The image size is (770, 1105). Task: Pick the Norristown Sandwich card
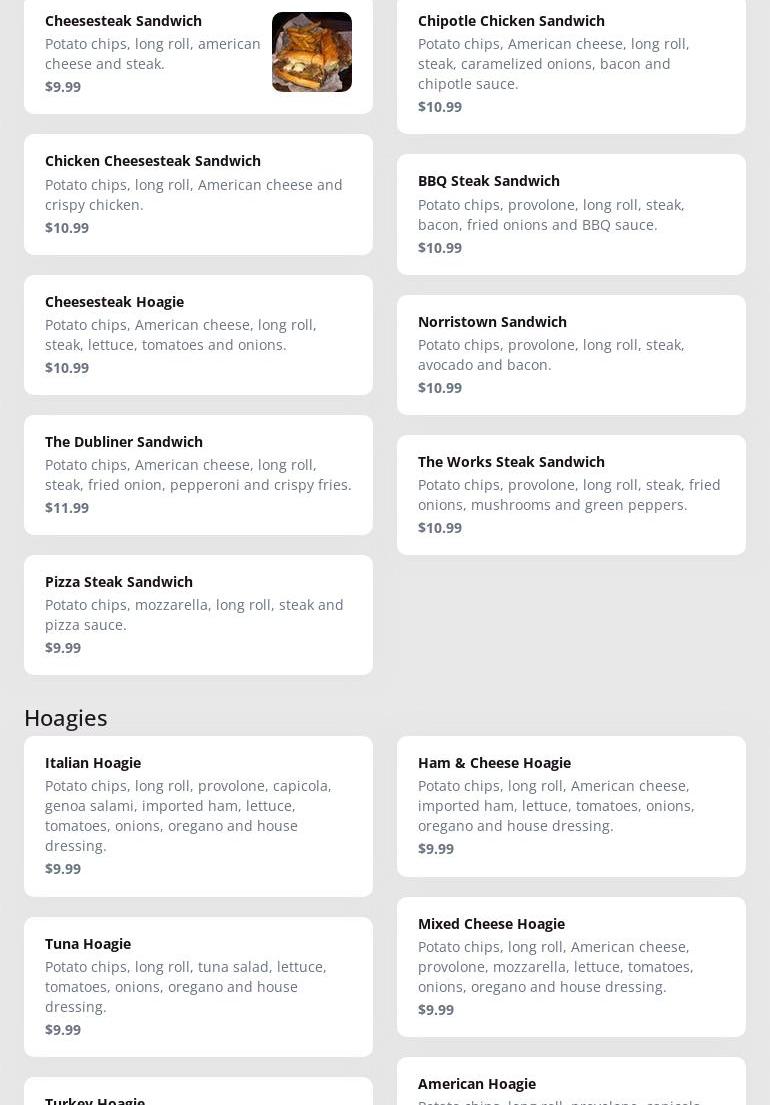pyautogui.click(x=570, y=354)
